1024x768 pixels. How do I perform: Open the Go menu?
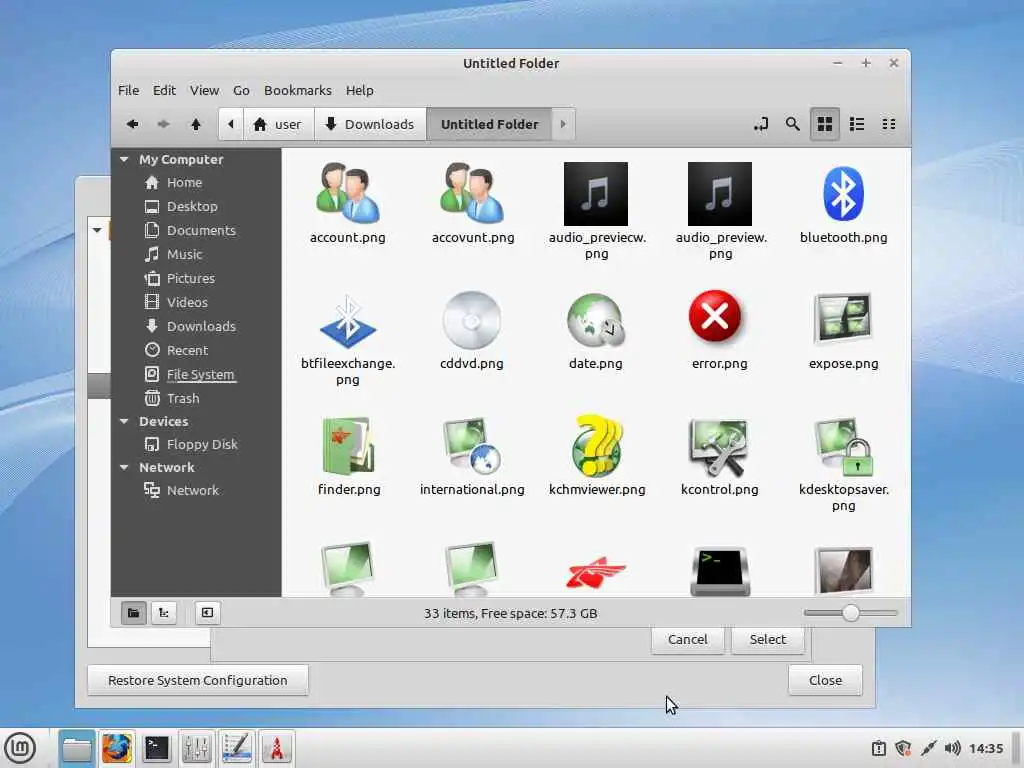coord(241,90)
